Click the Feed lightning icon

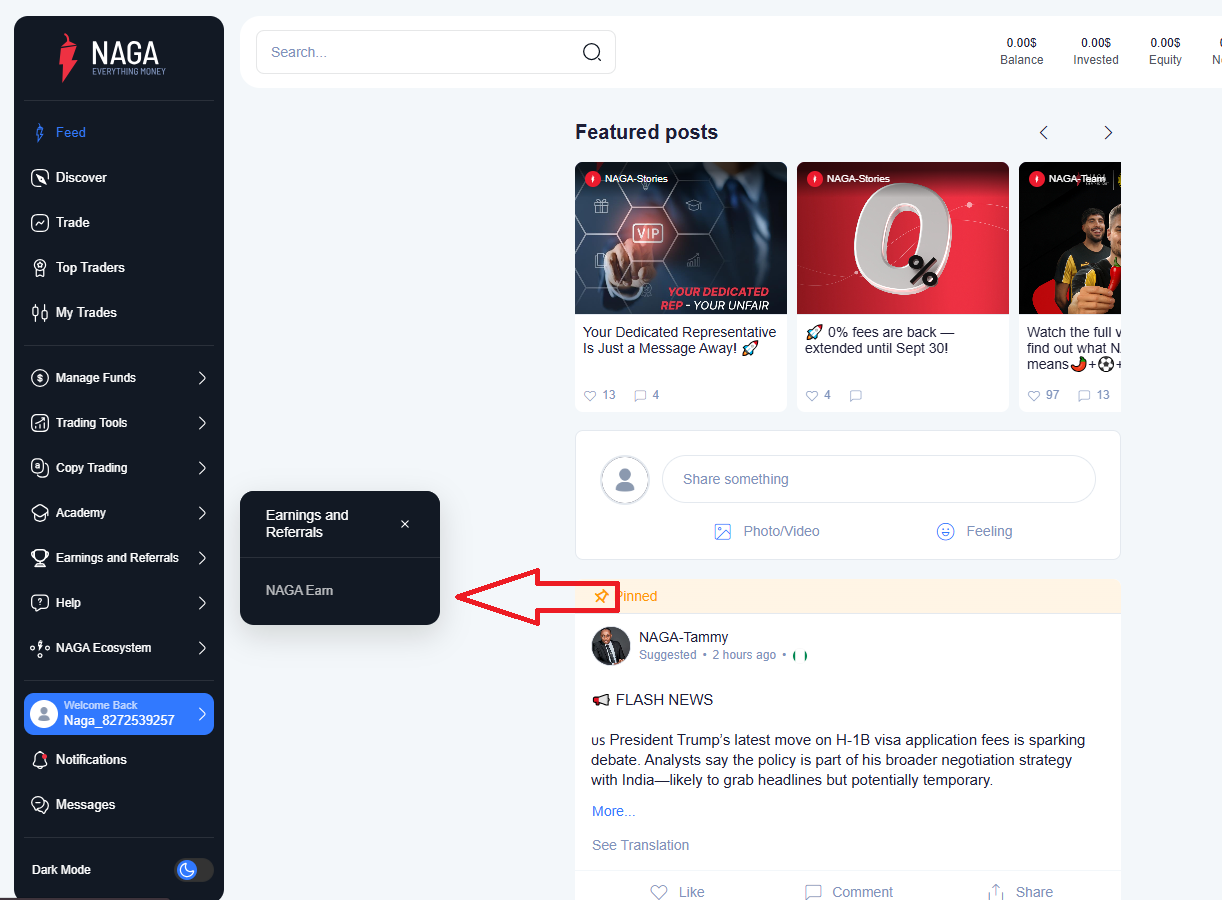40,132
